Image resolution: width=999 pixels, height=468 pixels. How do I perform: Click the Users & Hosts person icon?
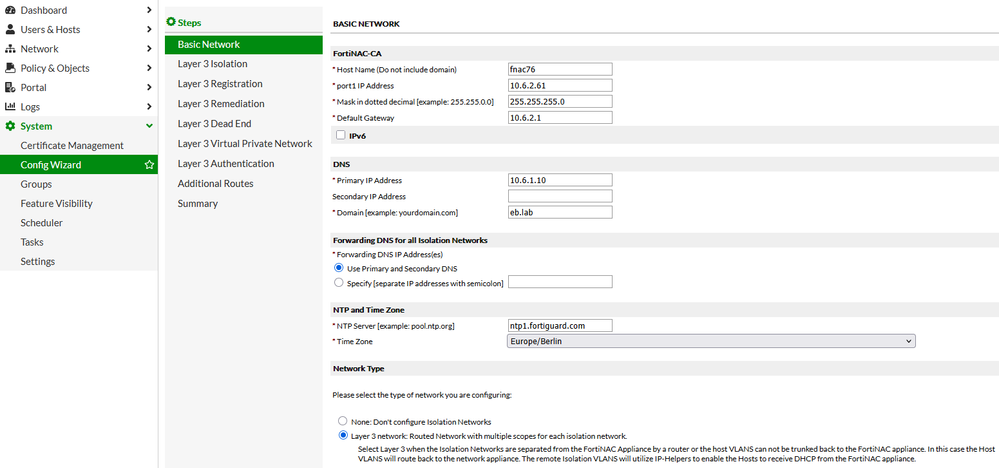pos(11,29)
